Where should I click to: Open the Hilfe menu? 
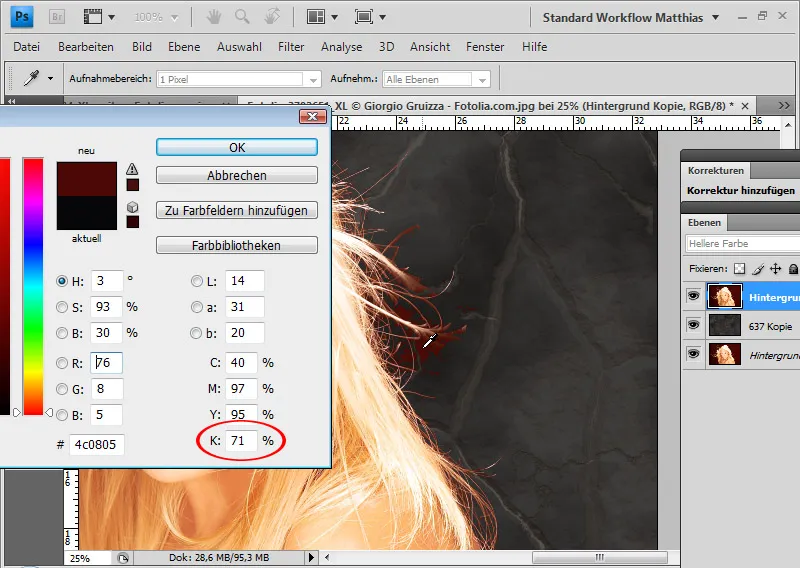tap(534, 47)
